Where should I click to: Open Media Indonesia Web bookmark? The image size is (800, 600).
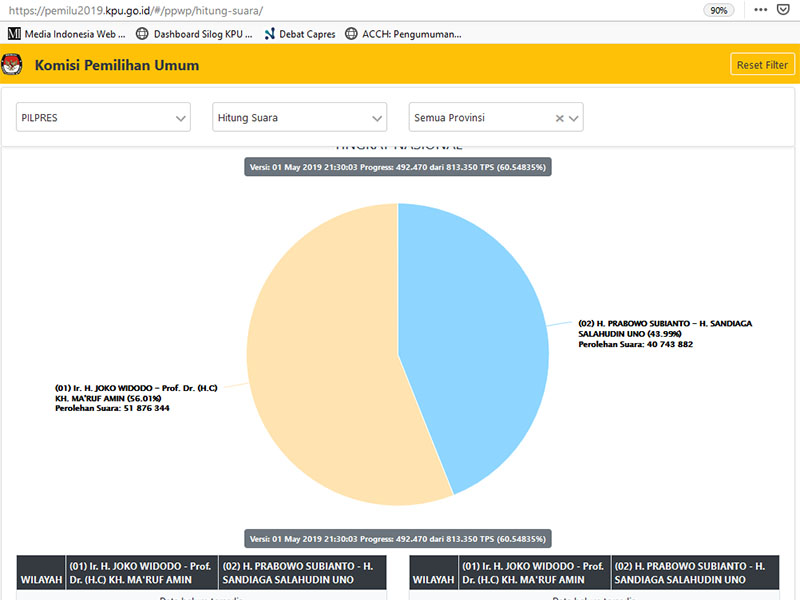coord(66,33)
